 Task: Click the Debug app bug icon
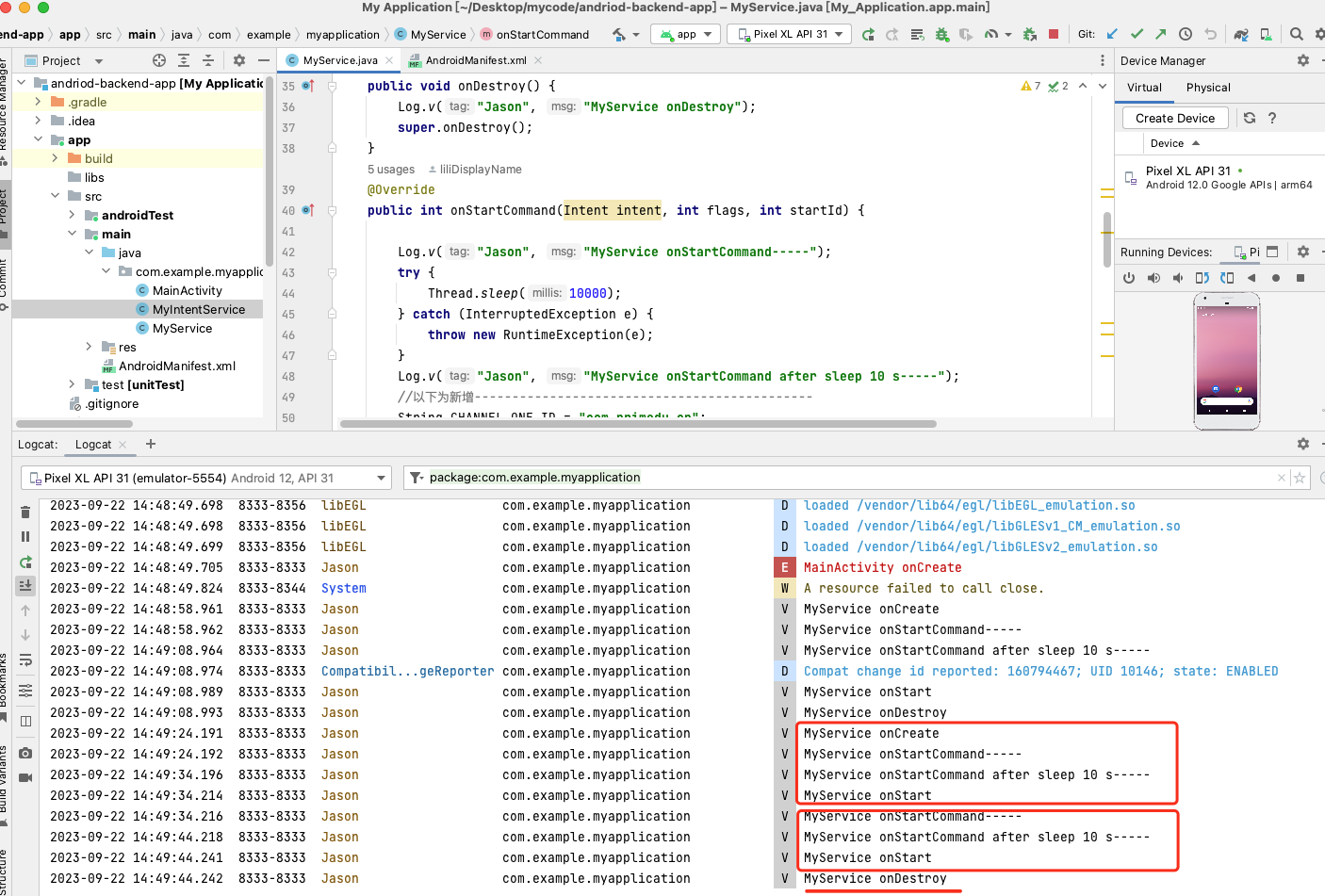click(x=941, y=35)
